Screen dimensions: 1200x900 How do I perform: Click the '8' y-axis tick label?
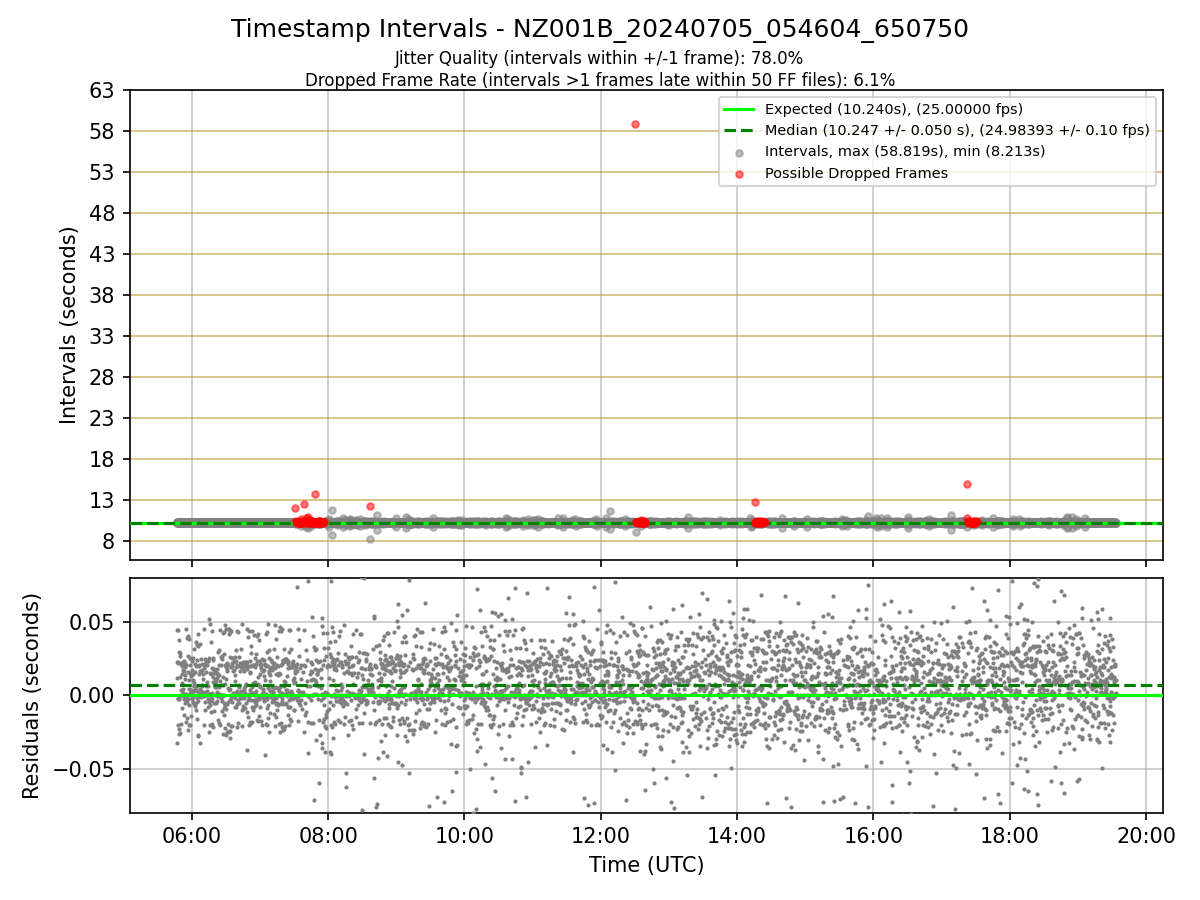click(108, 542)
